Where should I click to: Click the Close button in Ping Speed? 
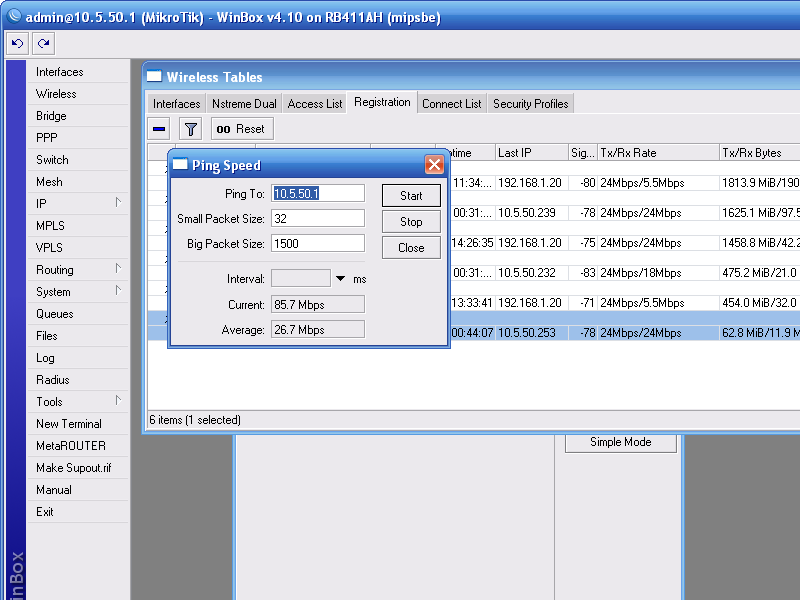[x=411, y=248]
